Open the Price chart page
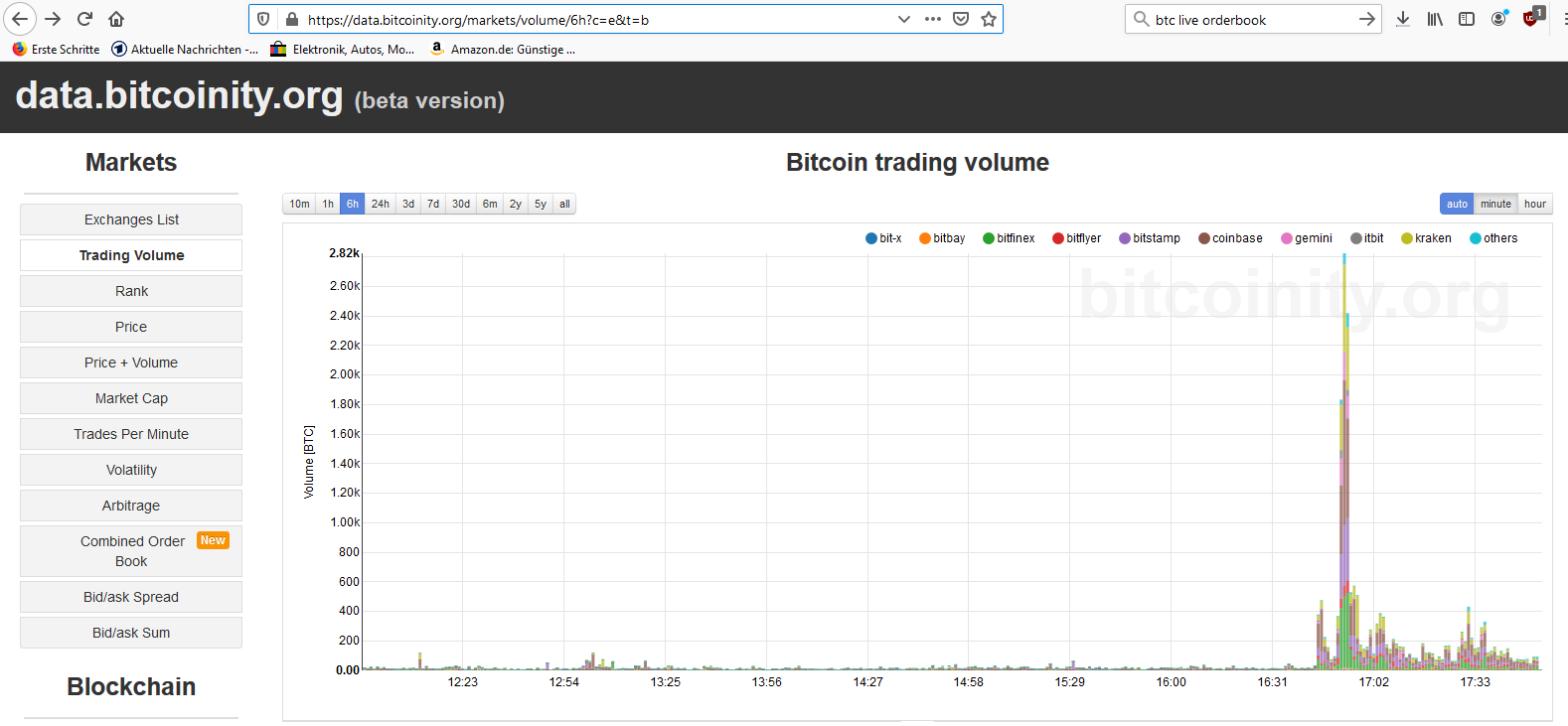The width and height of the screenshot is (1568, 726). (131, 327)
